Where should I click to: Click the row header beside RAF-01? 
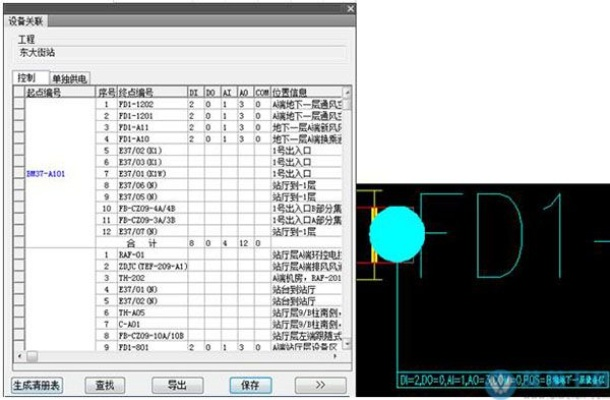coord(17,255)
